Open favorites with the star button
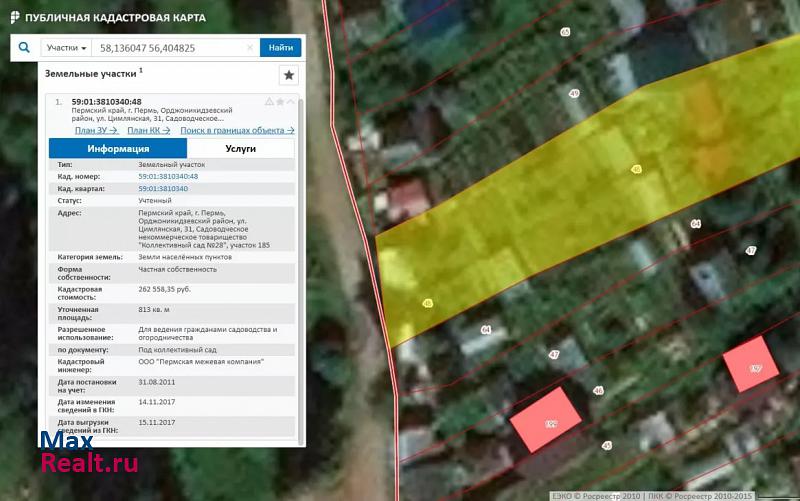The image size is (800, 501). (x=288, y=75)
